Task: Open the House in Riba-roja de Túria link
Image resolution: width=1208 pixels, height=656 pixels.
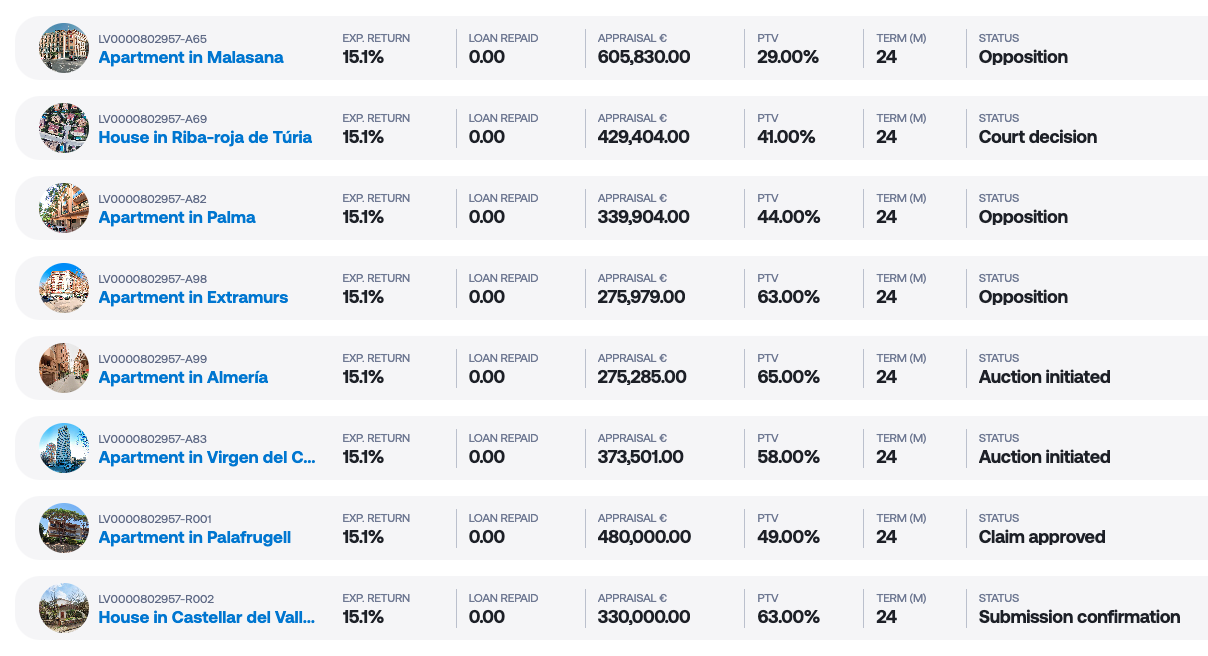Action: pyautogui.click(x=205, y=138)
